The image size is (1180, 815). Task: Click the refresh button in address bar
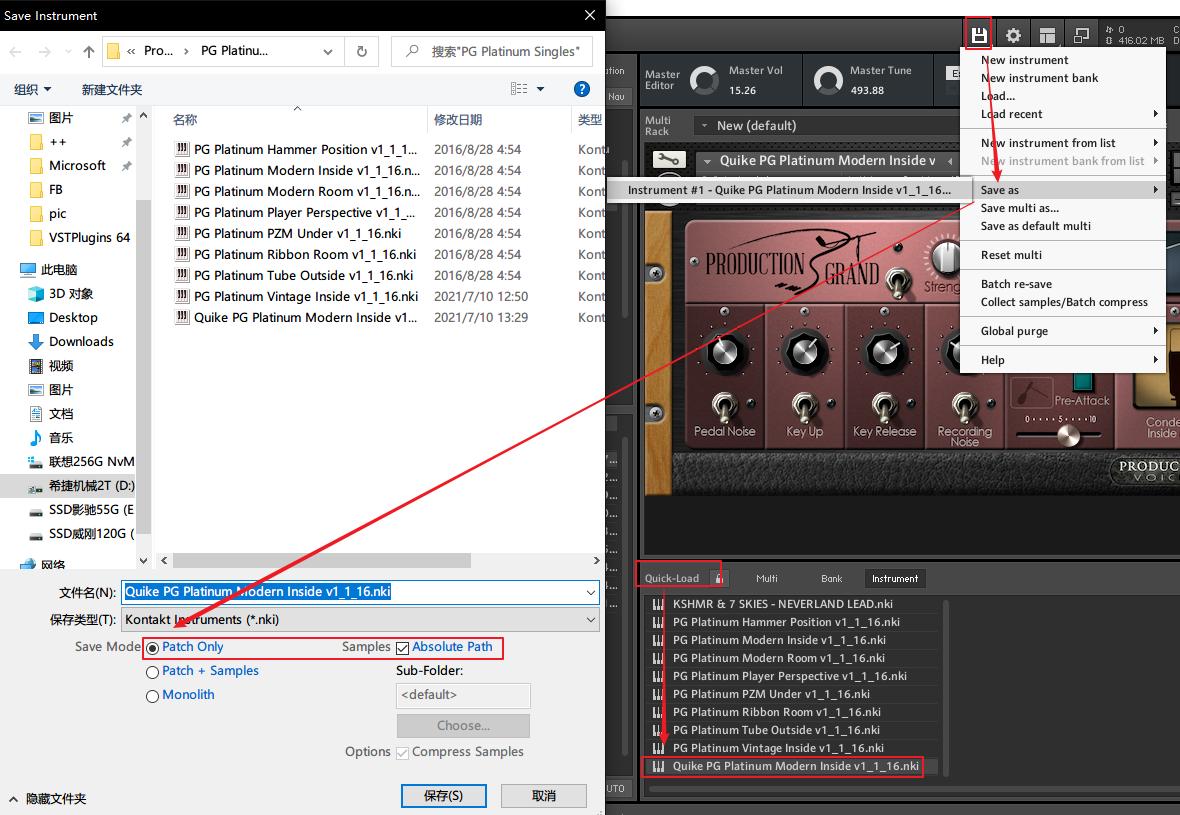(361, 51)
